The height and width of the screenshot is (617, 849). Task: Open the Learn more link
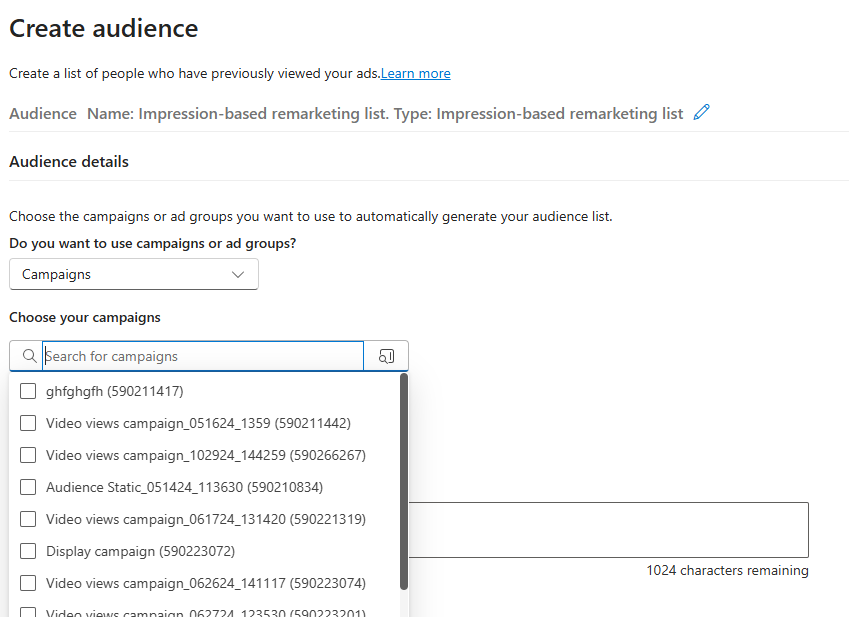pos(415,73)
